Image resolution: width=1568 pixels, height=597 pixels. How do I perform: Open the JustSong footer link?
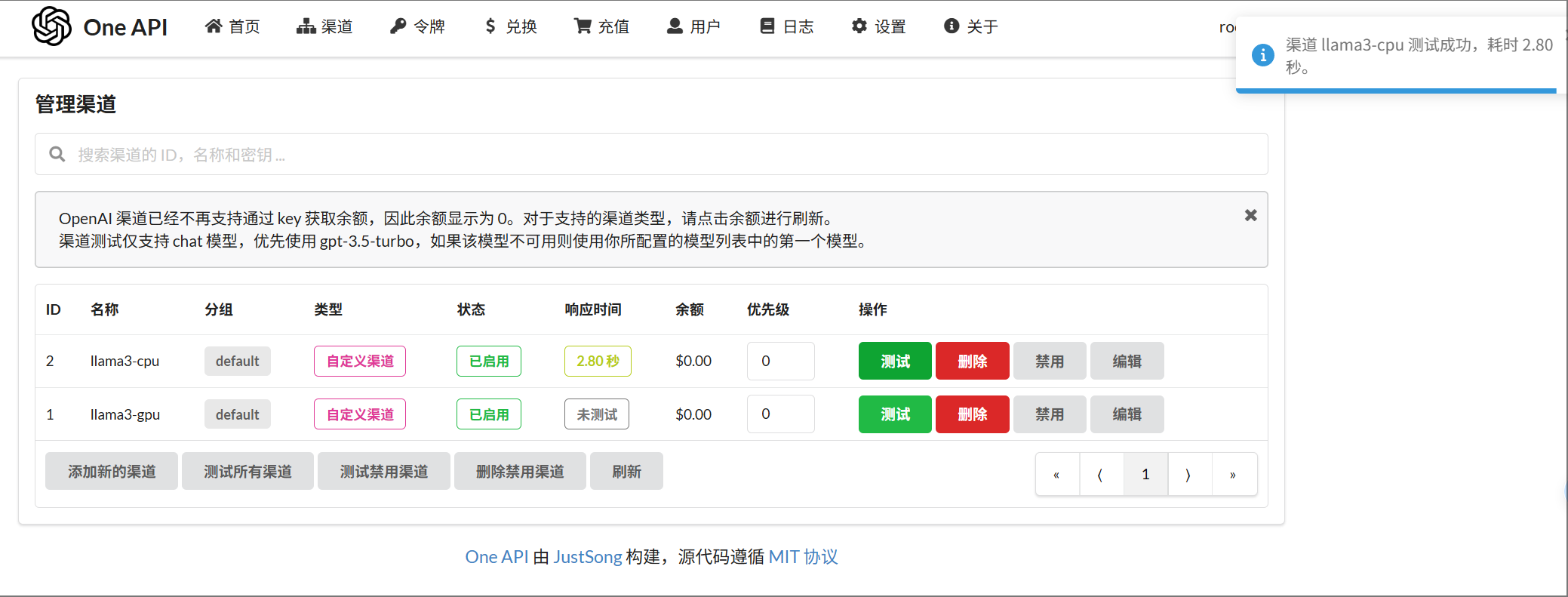[x=587, y=557]
